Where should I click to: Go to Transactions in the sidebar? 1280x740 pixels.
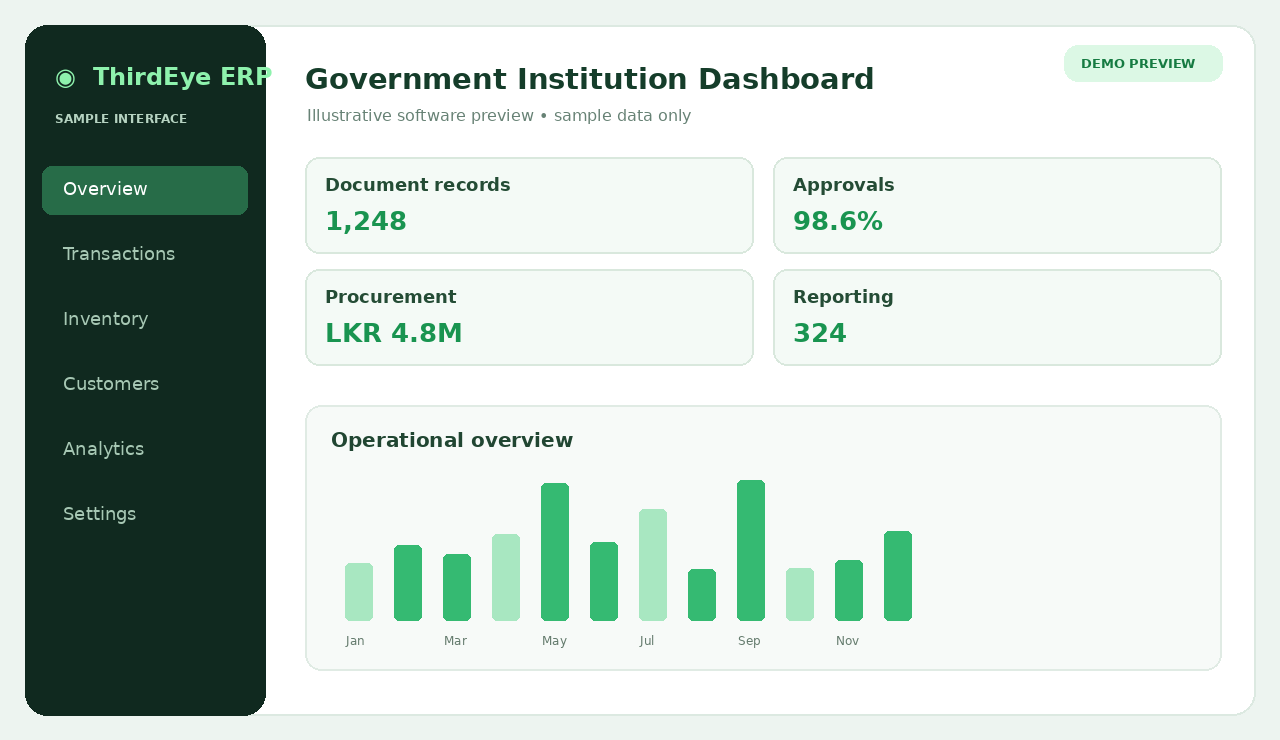click(x=119, y=254)
